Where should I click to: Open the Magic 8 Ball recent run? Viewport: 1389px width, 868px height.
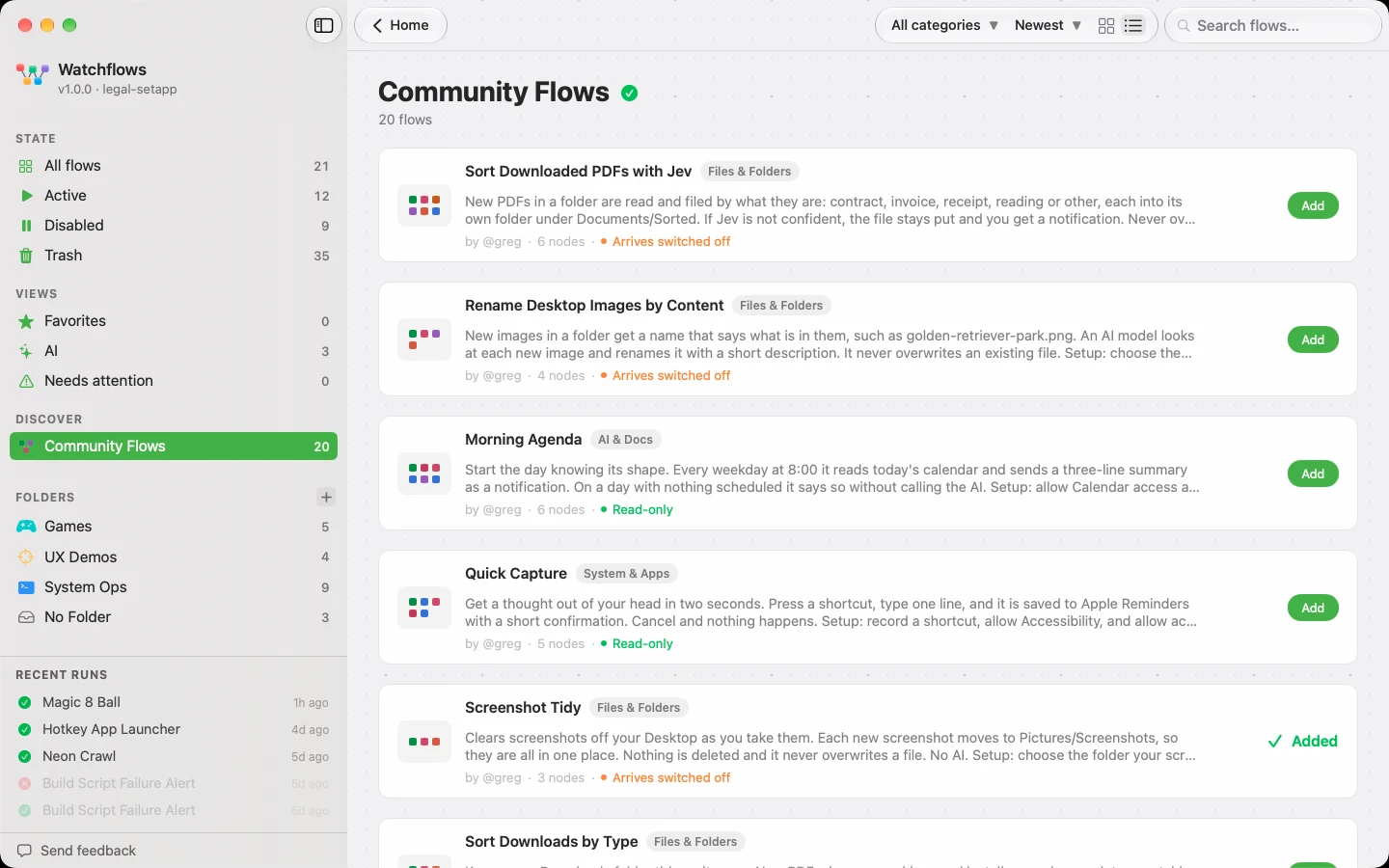coord(174,703)
